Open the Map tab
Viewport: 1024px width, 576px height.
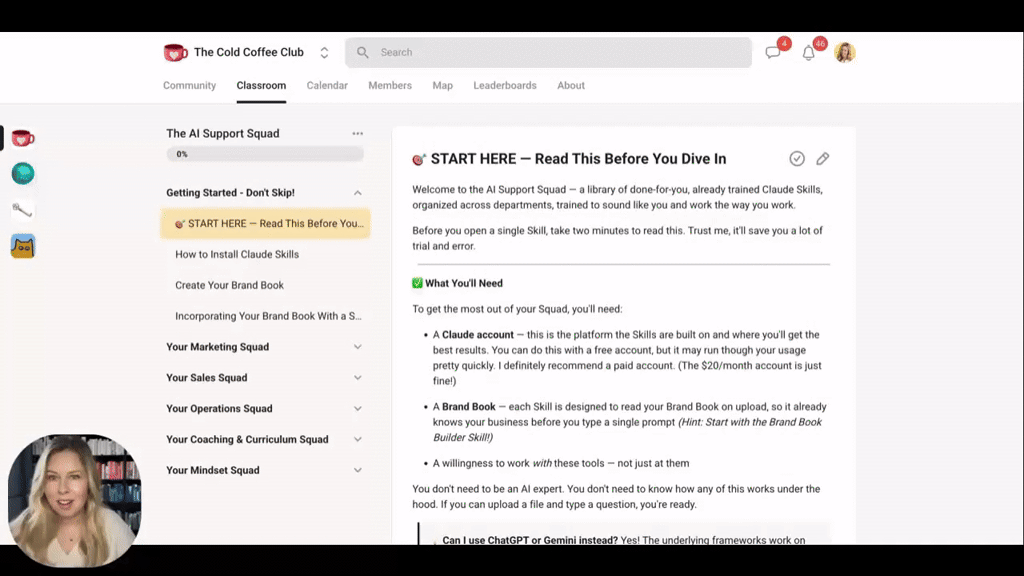pos(442,86)
